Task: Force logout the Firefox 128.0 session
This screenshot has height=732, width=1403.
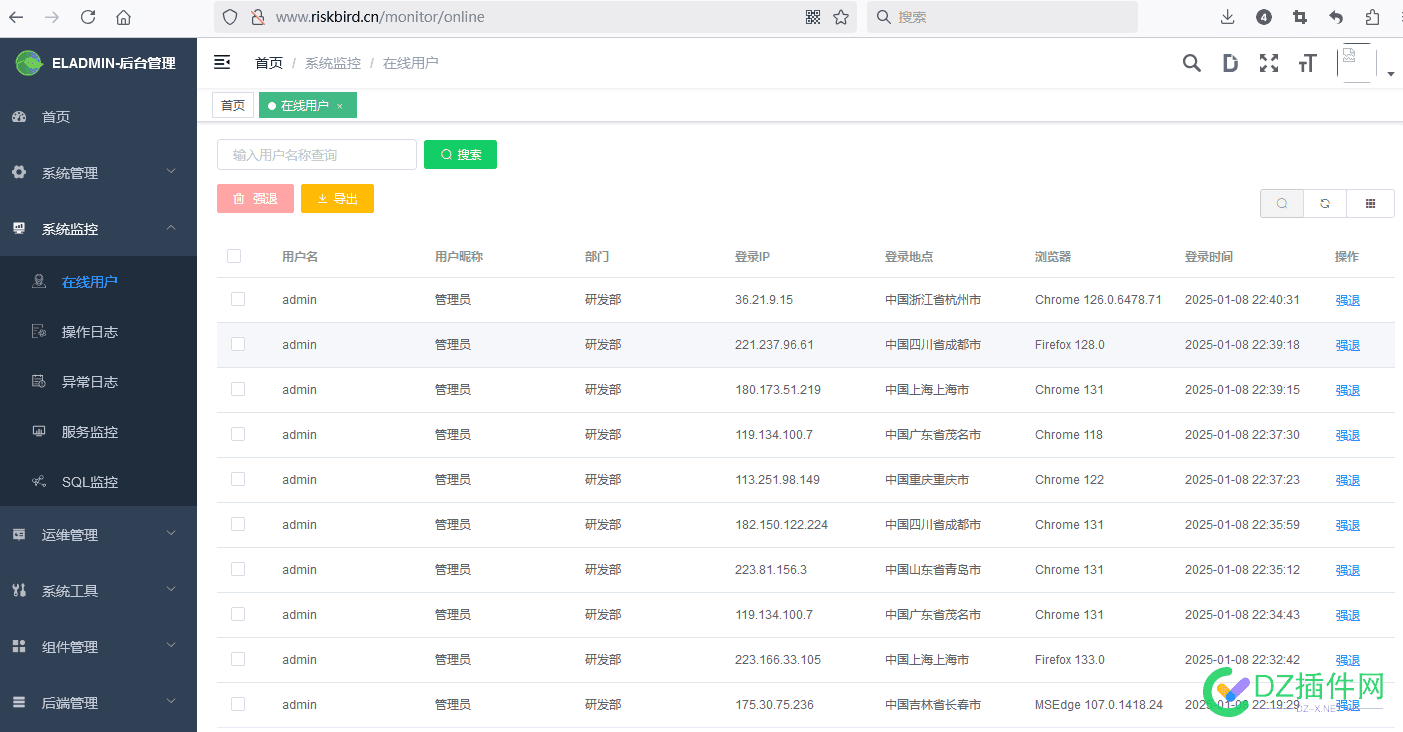Action: (1348, 345)
